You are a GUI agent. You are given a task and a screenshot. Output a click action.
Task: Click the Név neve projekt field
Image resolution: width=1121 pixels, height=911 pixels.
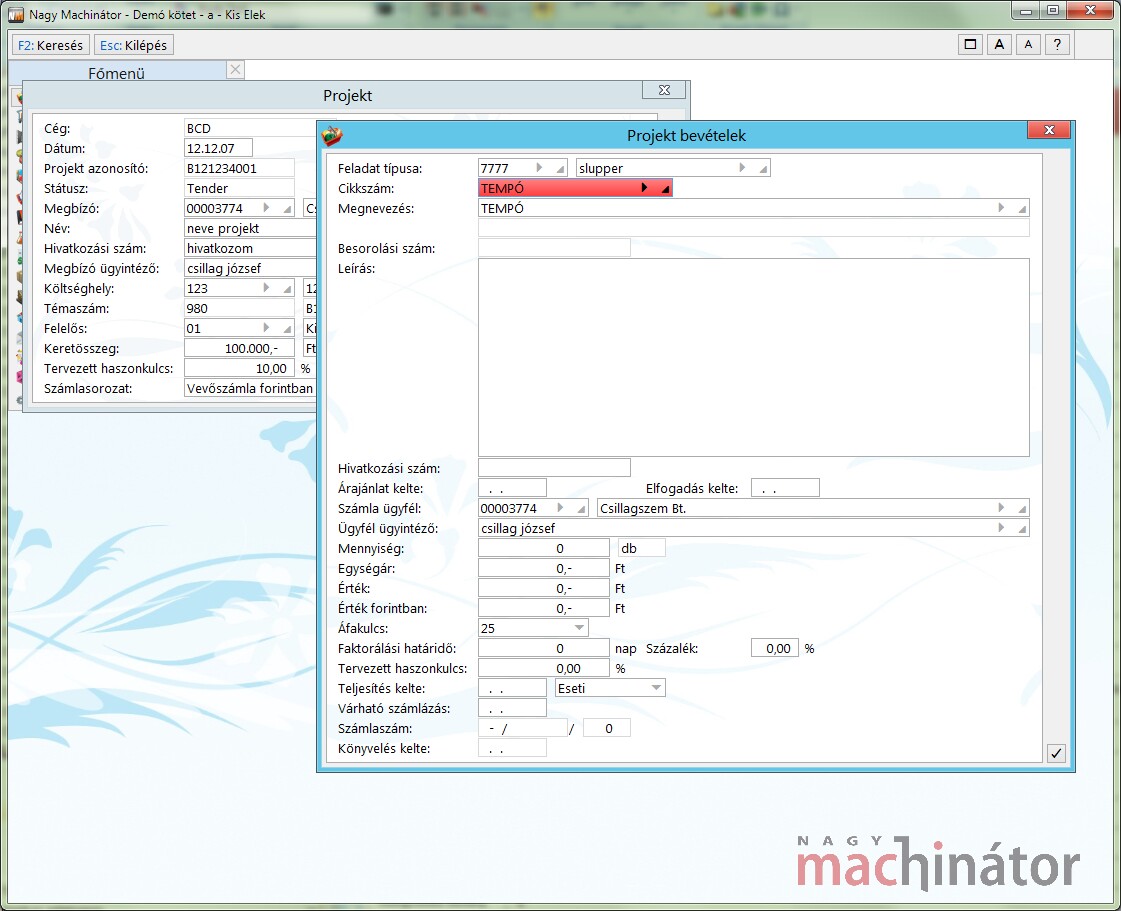[250, 228]
